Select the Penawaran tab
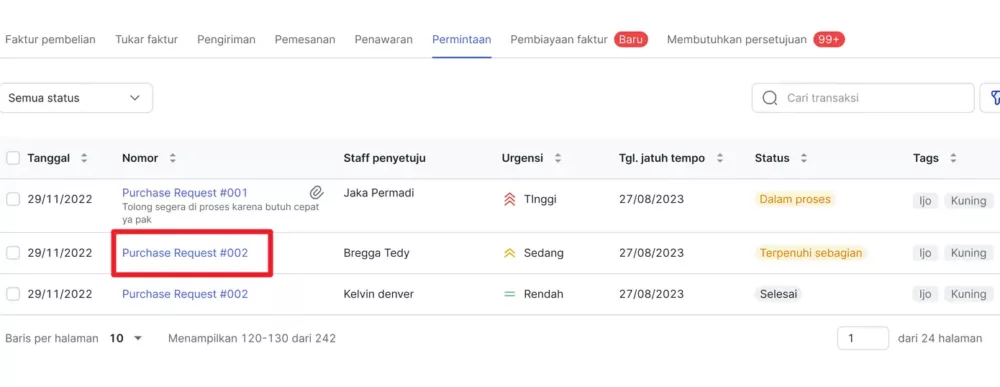The image size is (1000, 387). coord(383,40)
